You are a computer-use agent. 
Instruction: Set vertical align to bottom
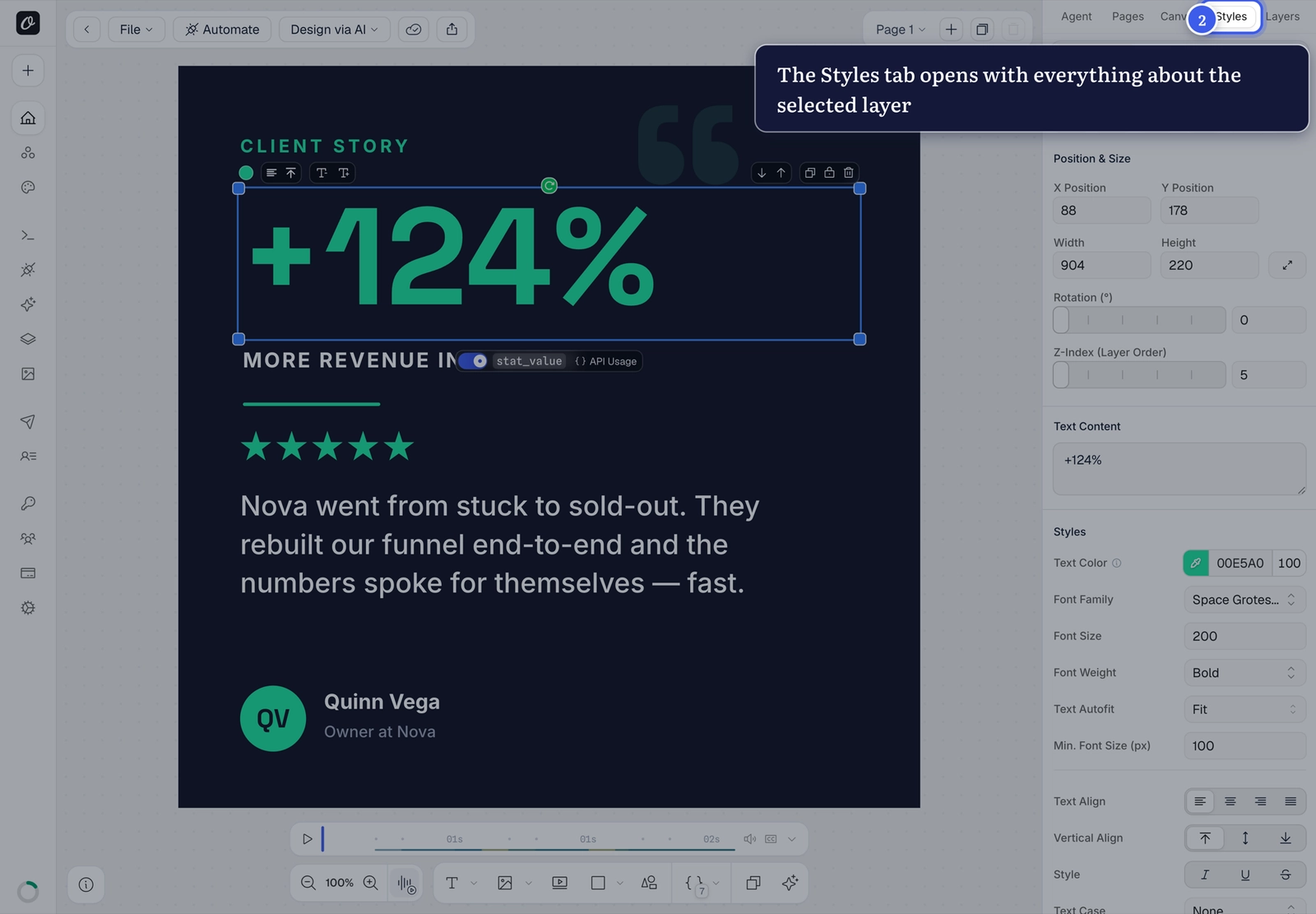[x=1286, y=837]
